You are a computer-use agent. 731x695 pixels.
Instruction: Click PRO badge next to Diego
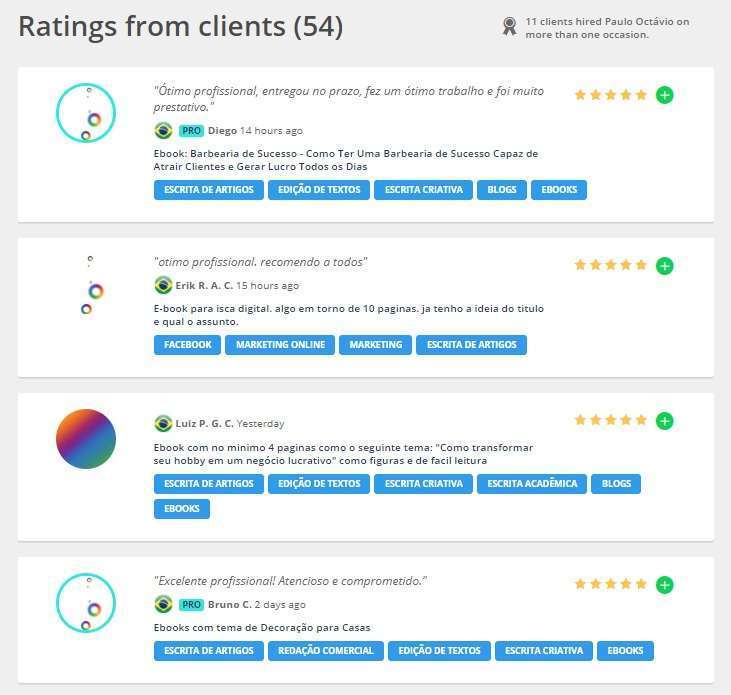point(191,131)
